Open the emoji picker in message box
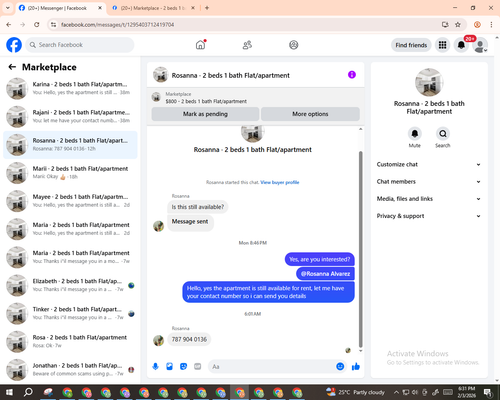This screenshot has width=500, height=400. coord(340,367)
